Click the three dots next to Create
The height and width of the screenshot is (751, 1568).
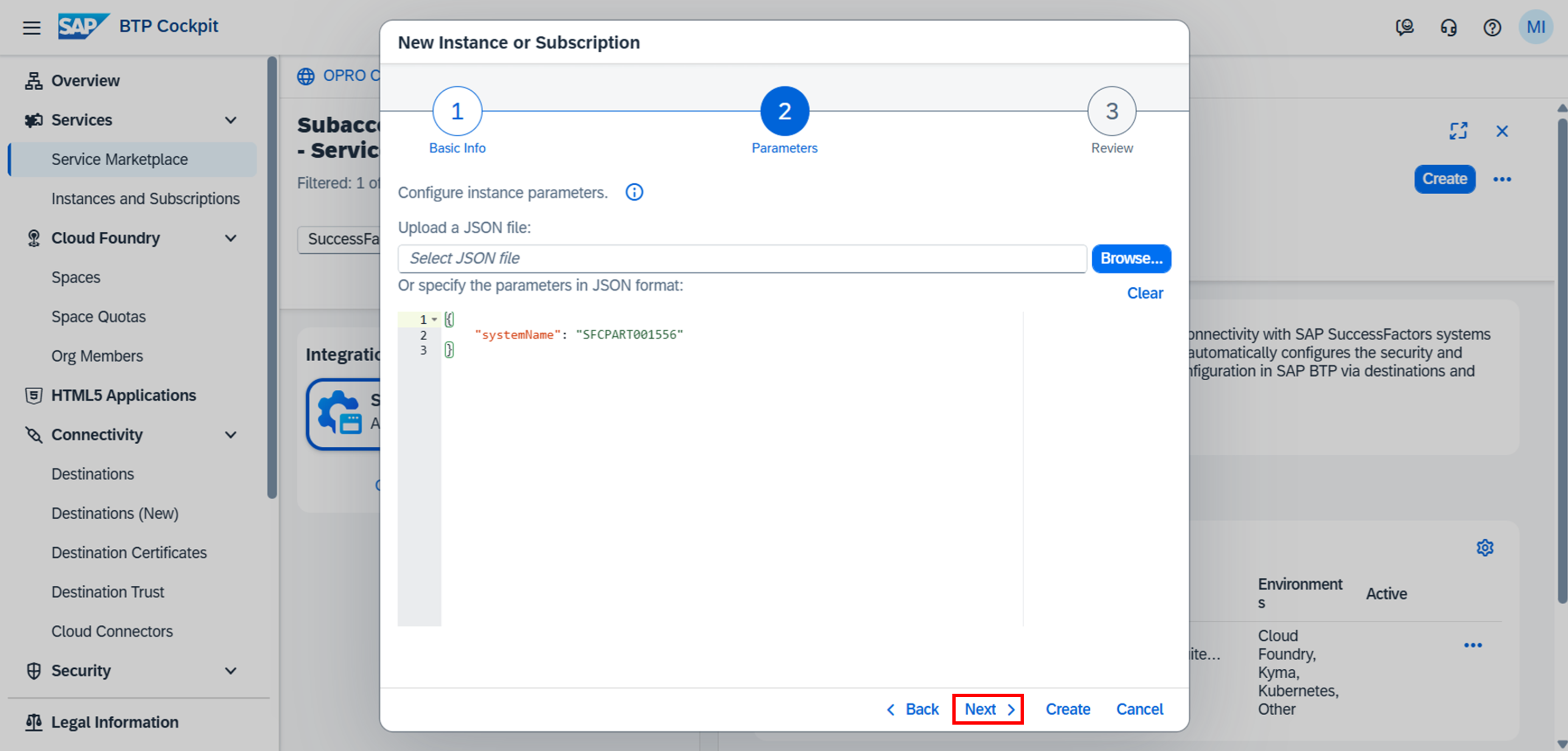[x=1502, y=179]
